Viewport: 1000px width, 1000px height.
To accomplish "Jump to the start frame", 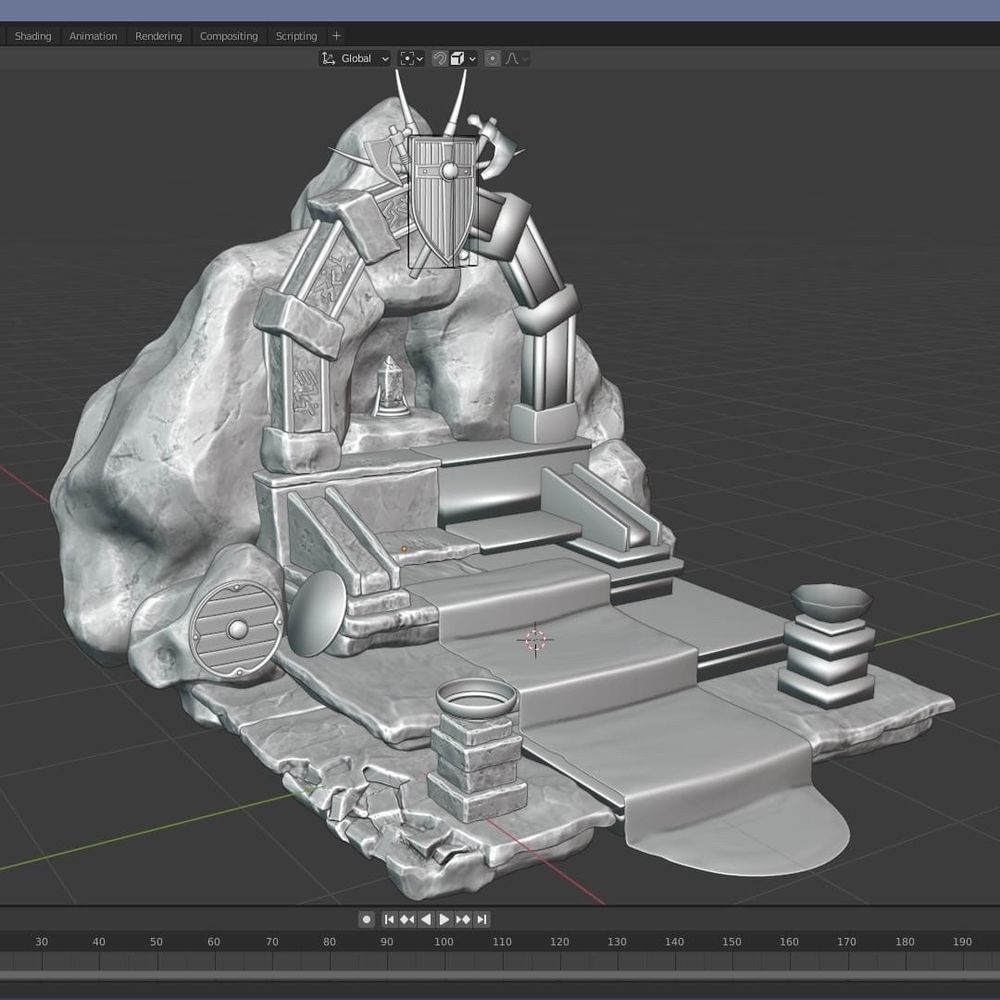I will click(x=388, y=919).
